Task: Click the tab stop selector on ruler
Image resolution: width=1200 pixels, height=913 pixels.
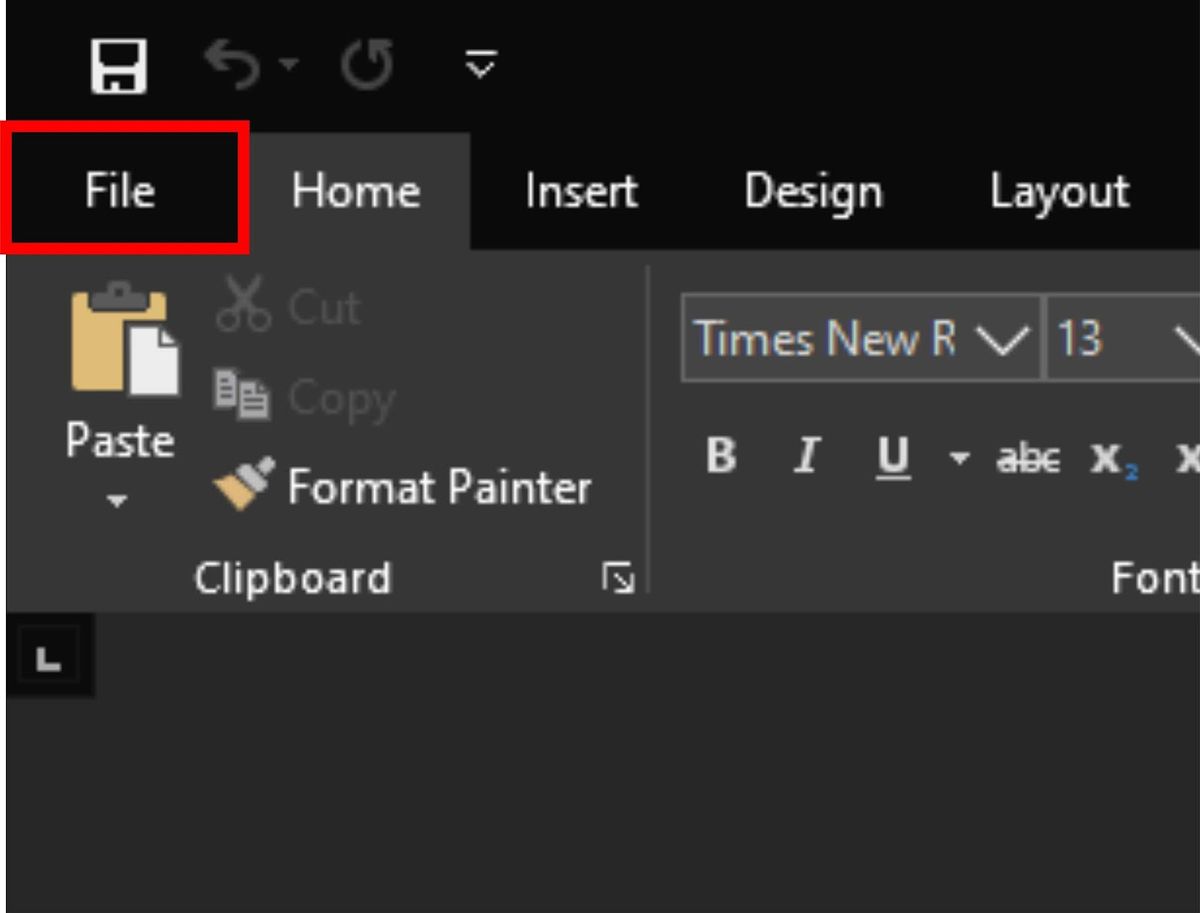Action: (x=49, y=657)
